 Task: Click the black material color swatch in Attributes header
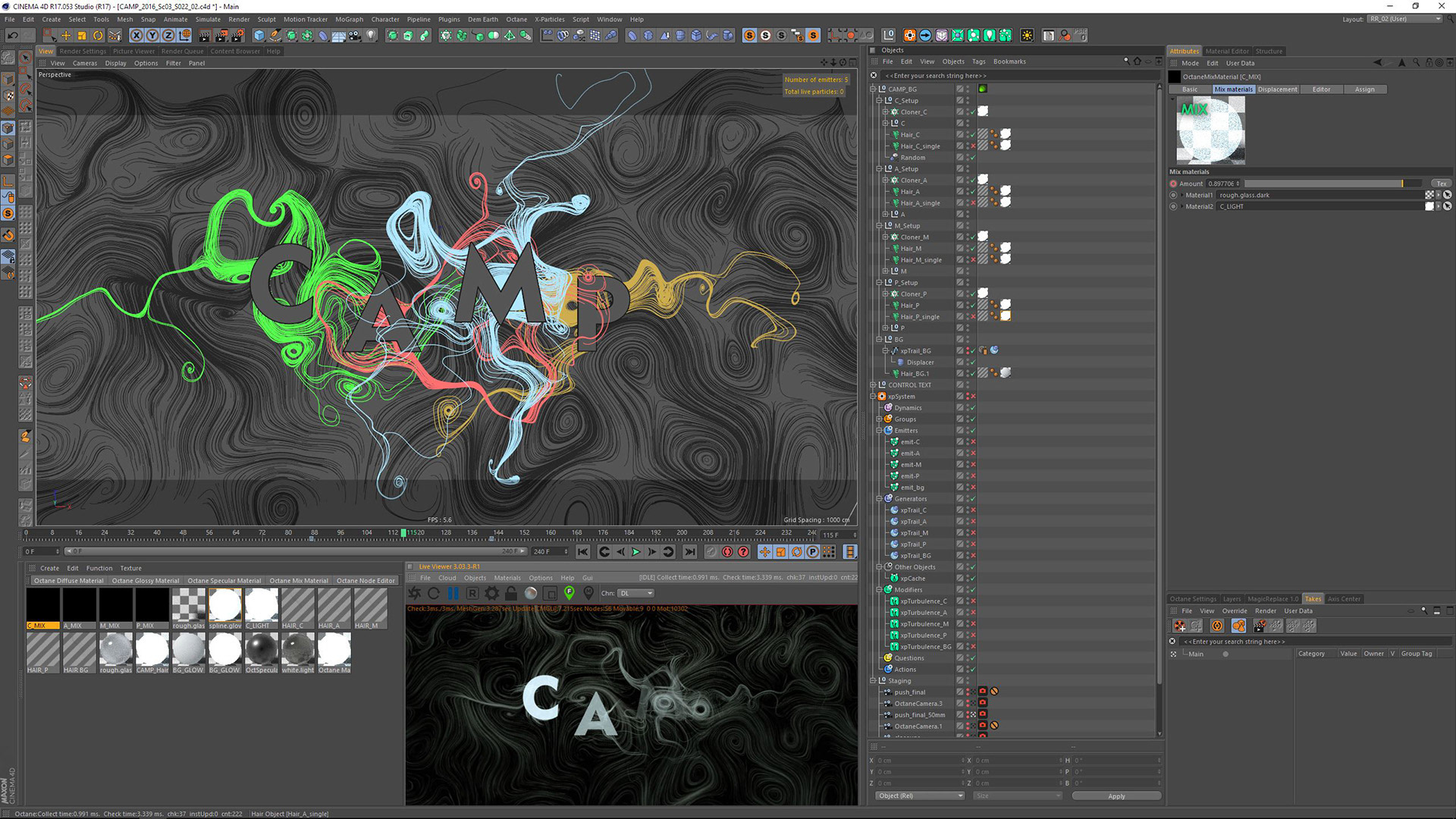[x=1175, y=77]
